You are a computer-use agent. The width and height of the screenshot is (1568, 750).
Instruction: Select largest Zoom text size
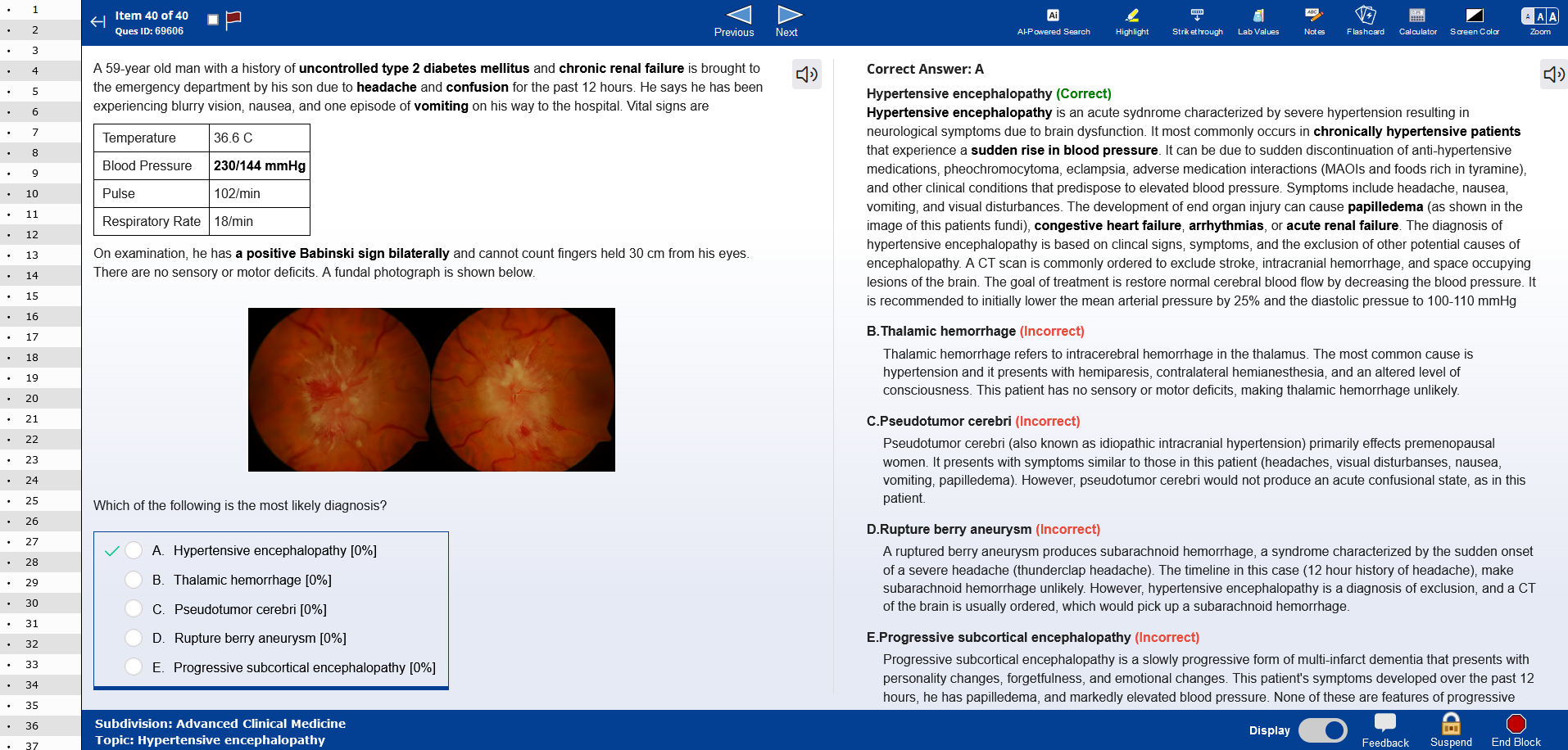[1553, 16]
